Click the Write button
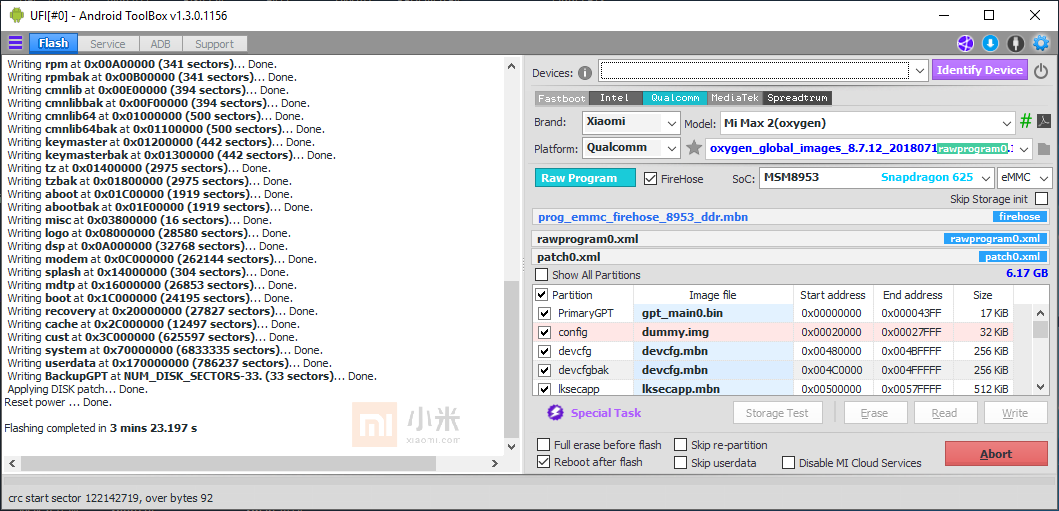 tap(1015, 413)
